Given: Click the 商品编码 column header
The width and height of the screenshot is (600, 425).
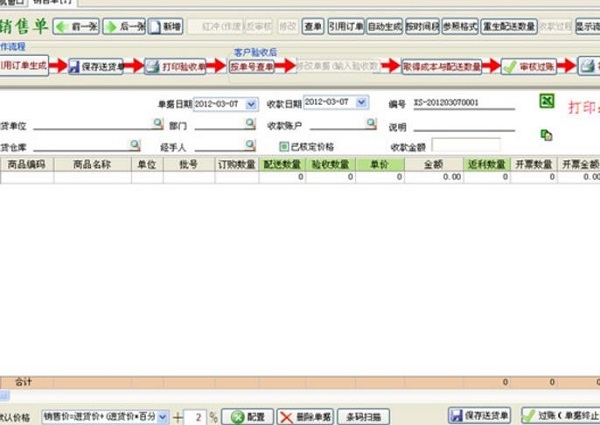Looking at the screenshot, I should pyautogui.click(x=27, y=164).
